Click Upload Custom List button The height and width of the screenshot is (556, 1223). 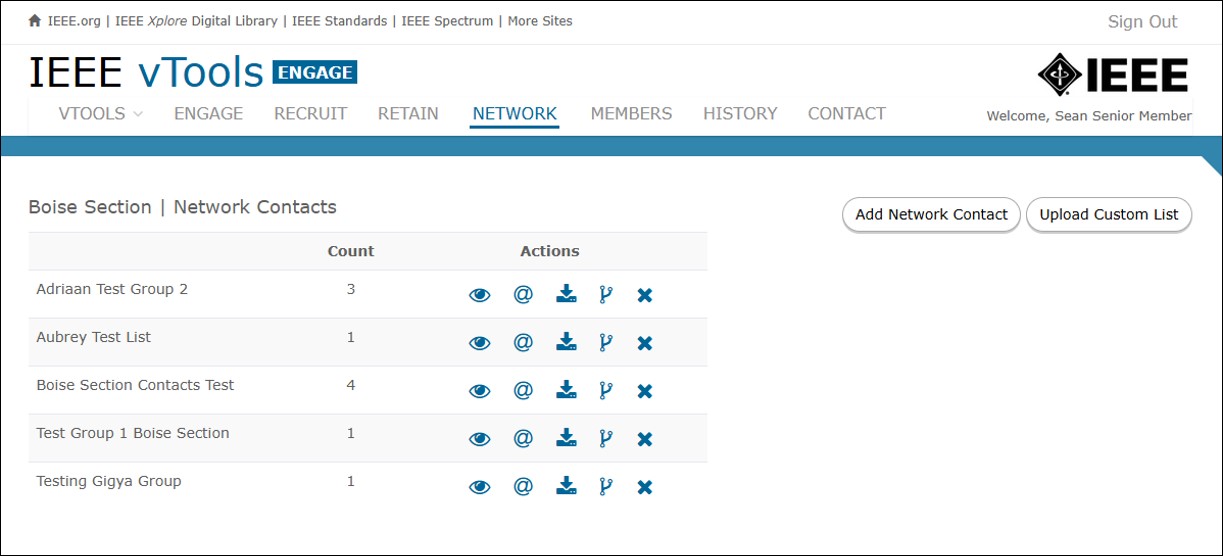(1109, 214)
